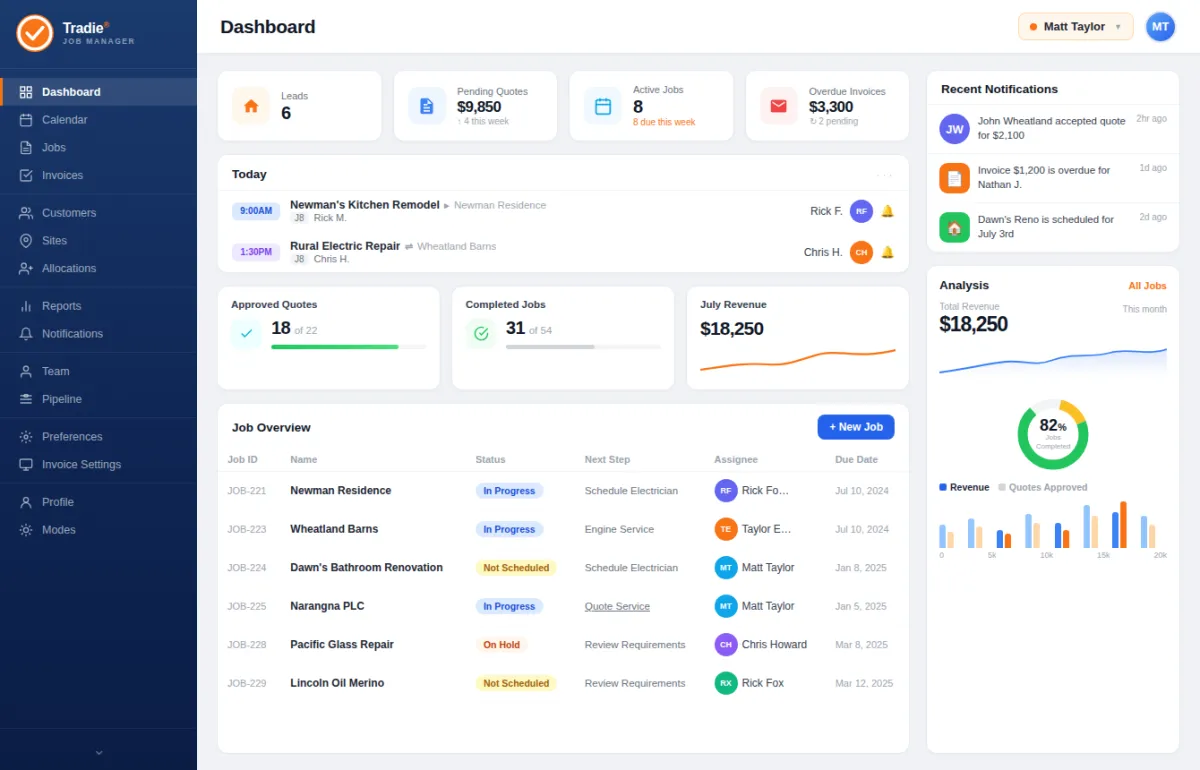Image resolution: width=1200 pixels, height=770 pixels.
Task: Sort the table by the Status column header
Action: point(490,460)
